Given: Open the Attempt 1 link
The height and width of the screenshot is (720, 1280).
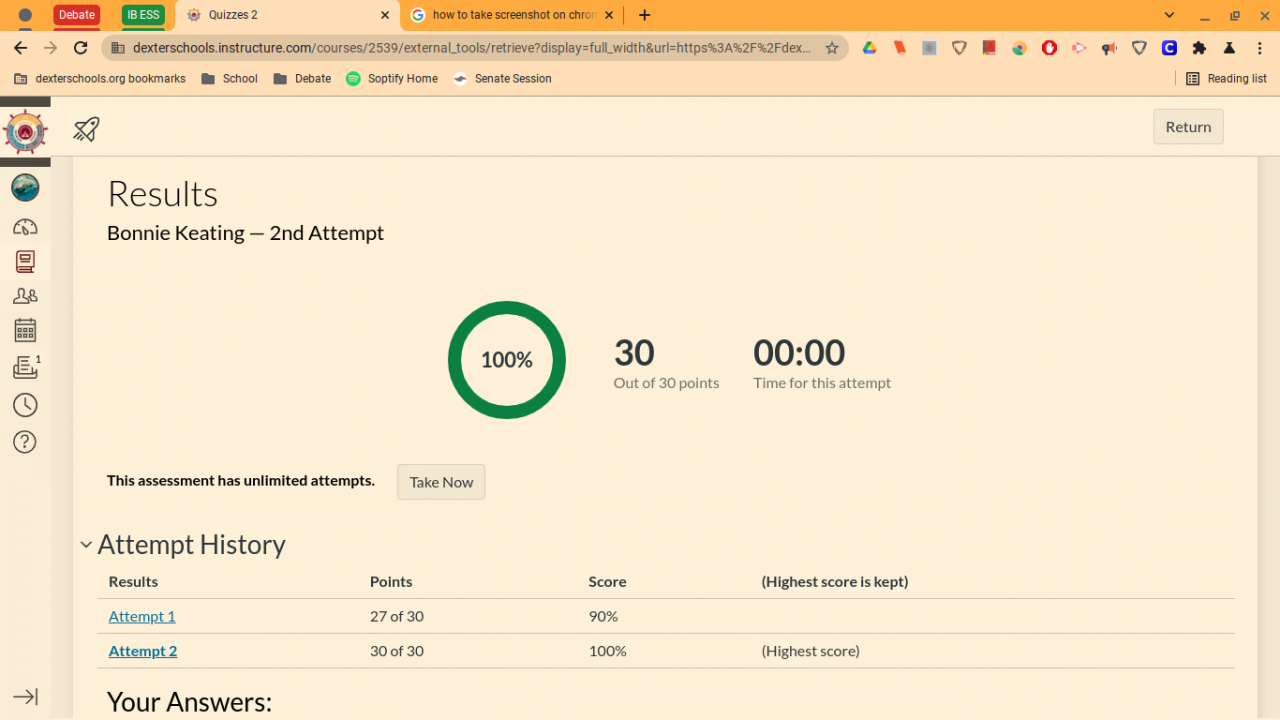Looking at the screenshot, I should [142, 616].
